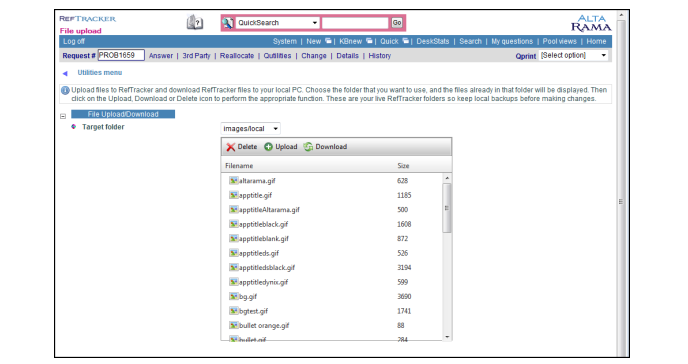Click the Altarama logo
The width and height of the screenshot is (688, 364).
coord(591,23)
